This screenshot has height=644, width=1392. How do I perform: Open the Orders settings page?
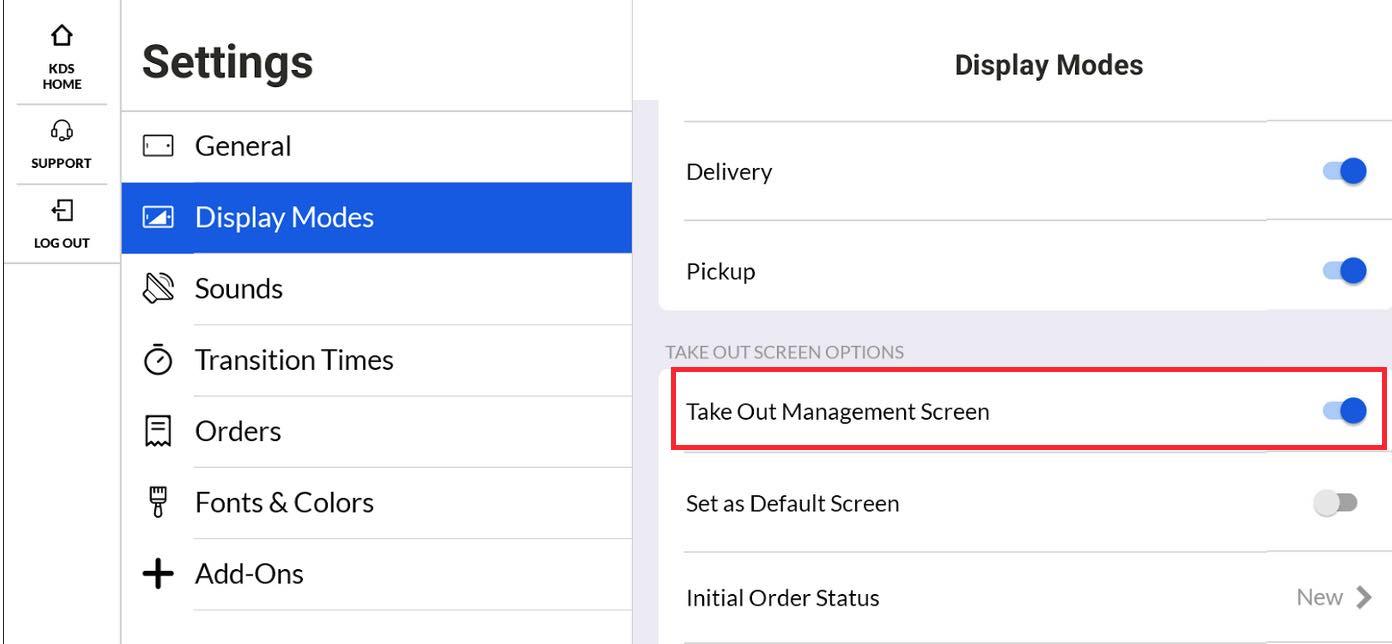click(x=238, y=430)
